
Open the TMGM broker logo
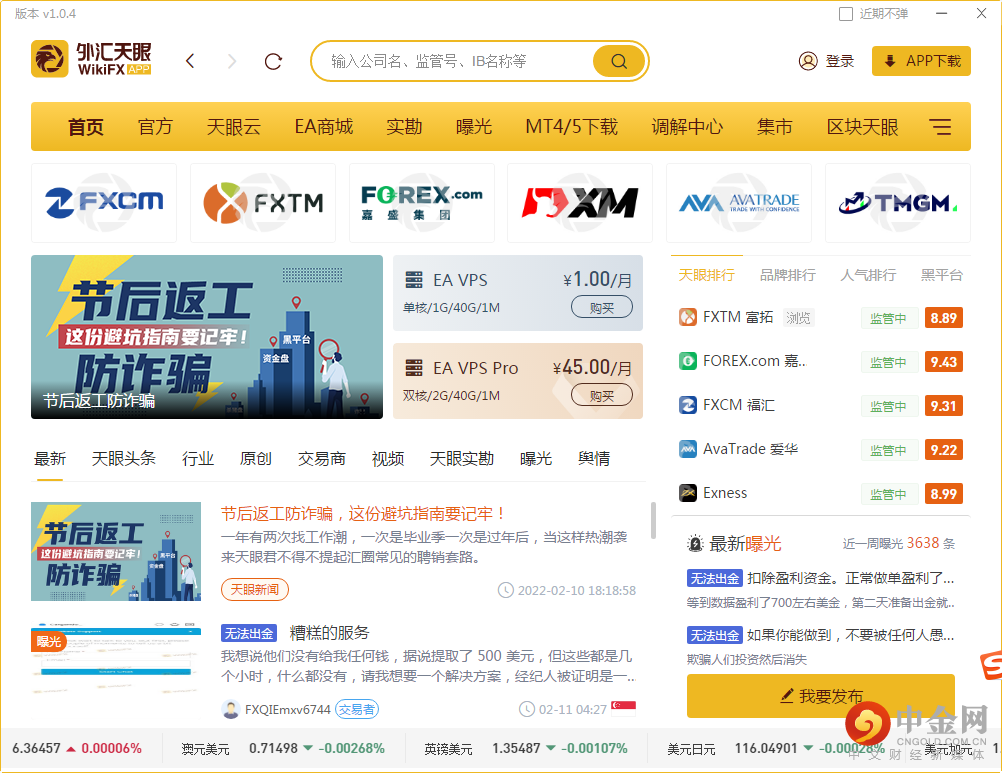point(897,202)
